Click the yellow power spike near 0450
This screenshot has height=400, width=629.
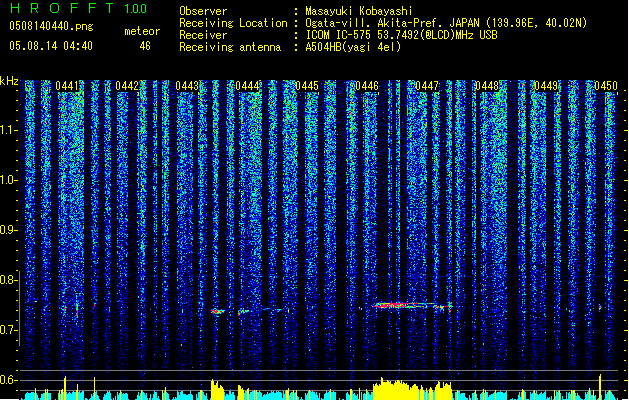click(600, 386)
